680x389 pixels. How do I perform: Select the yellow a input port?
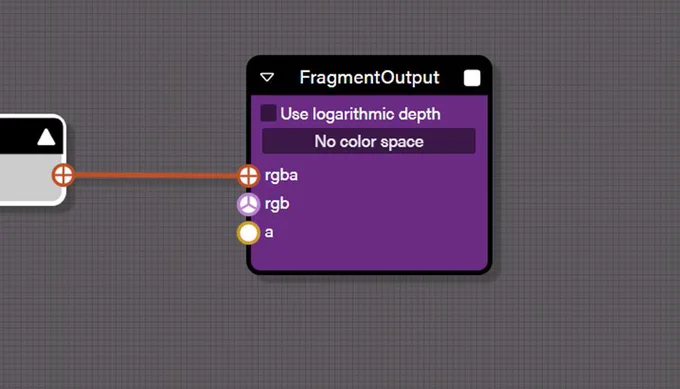click(248, 233)
